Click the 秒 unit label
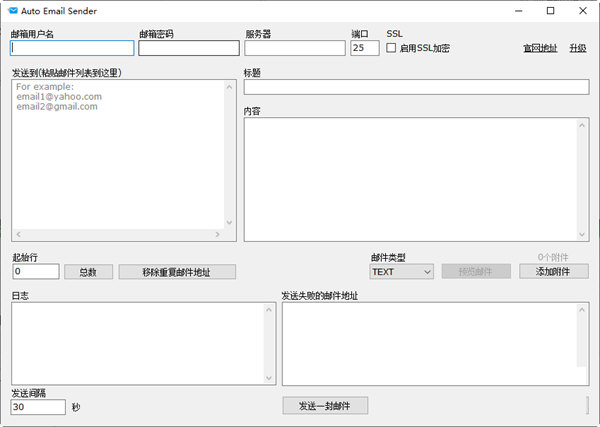600x427 pixels. coord(76,407)
